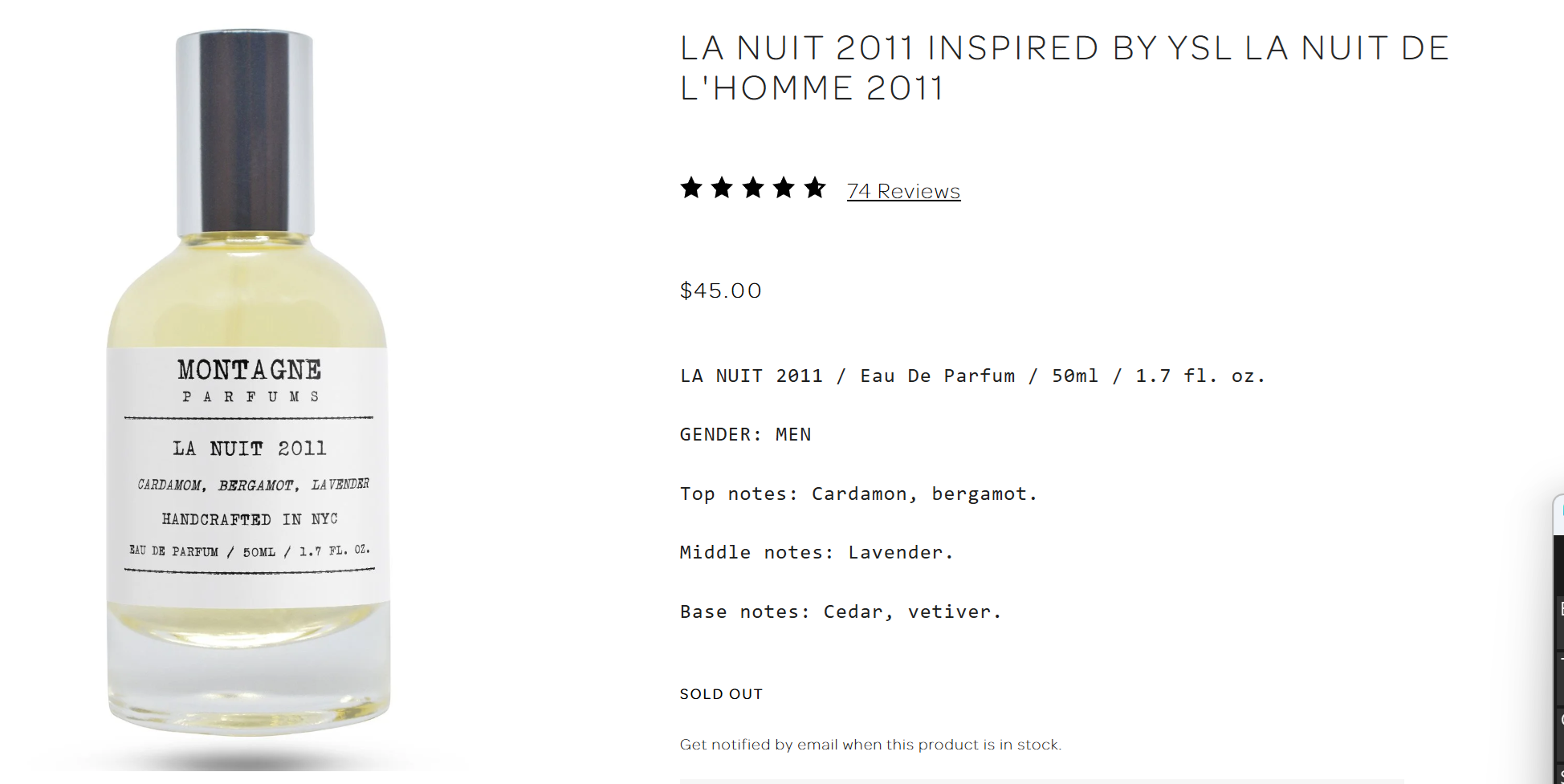The height and width of the screenshot is (784, 1564).
Task: Click the Middle notes: Lavender line
Action: coord(816,553)
